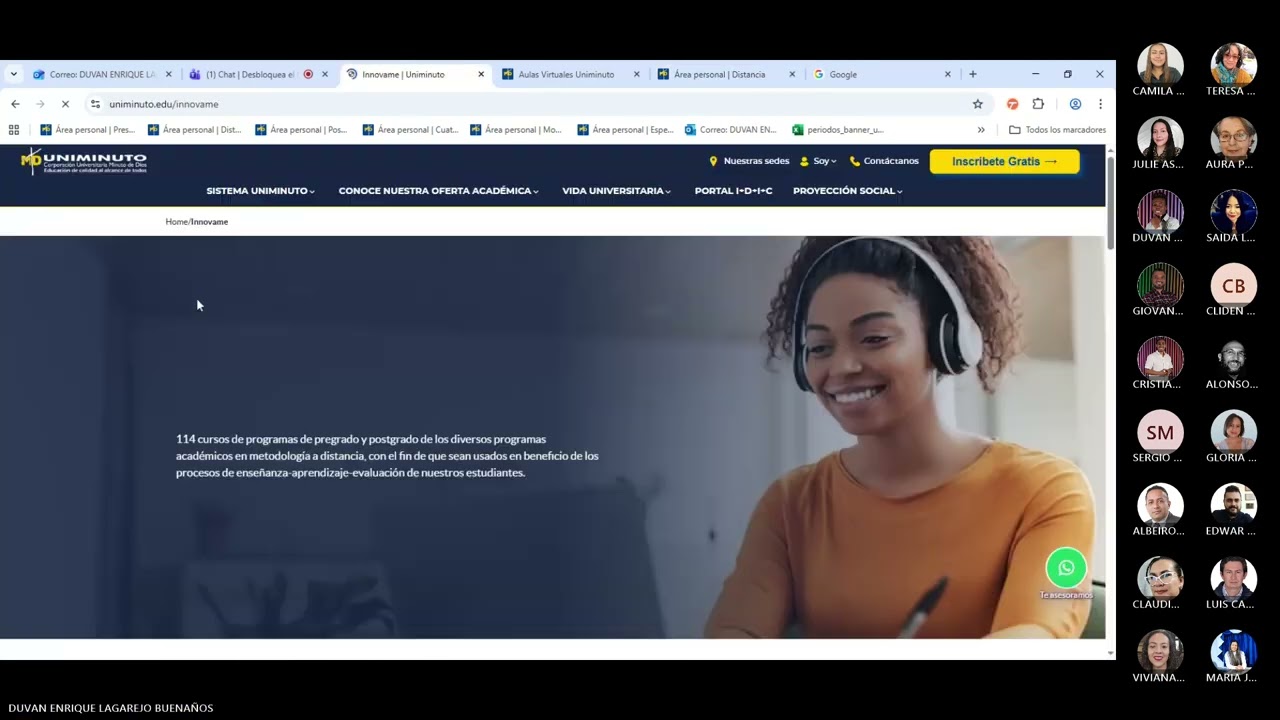Select CB avatar of CLIDEN participant
Image resolution: width=1280 pixels, height=720 pixels.
click(1233, 286)
